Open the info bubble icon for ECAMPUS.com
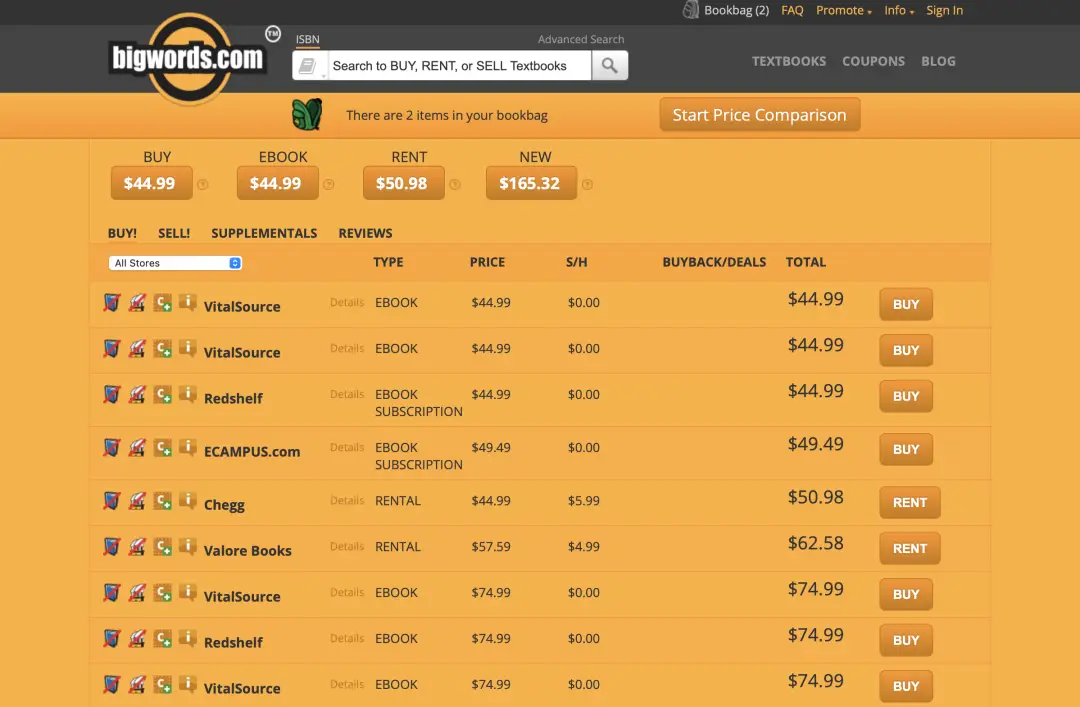Viewport: 1080px width, 707px height. pyautogui.click(x=187, y=447)
